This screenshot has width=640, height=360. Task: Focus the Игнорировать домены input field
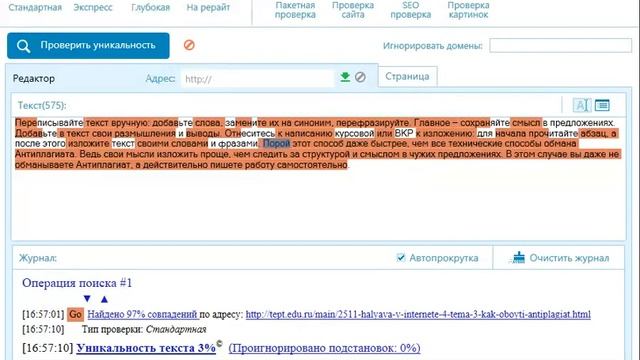(x=560, y=45)
